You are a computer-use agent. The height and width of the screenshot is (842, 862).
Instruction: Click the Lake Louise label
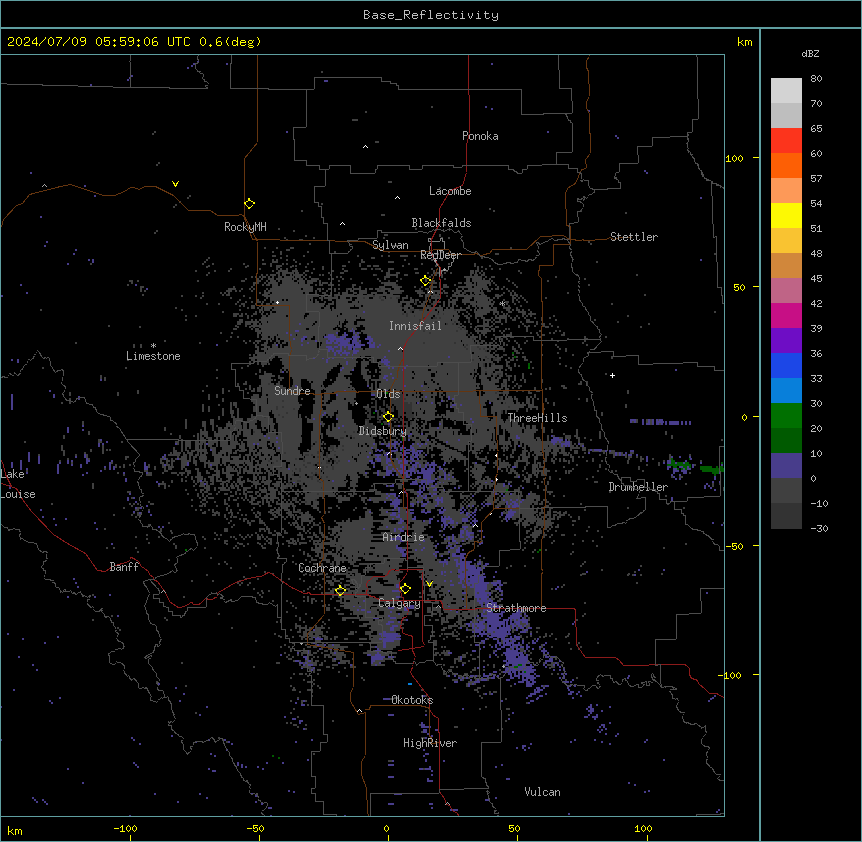click(x=18, y=484)
